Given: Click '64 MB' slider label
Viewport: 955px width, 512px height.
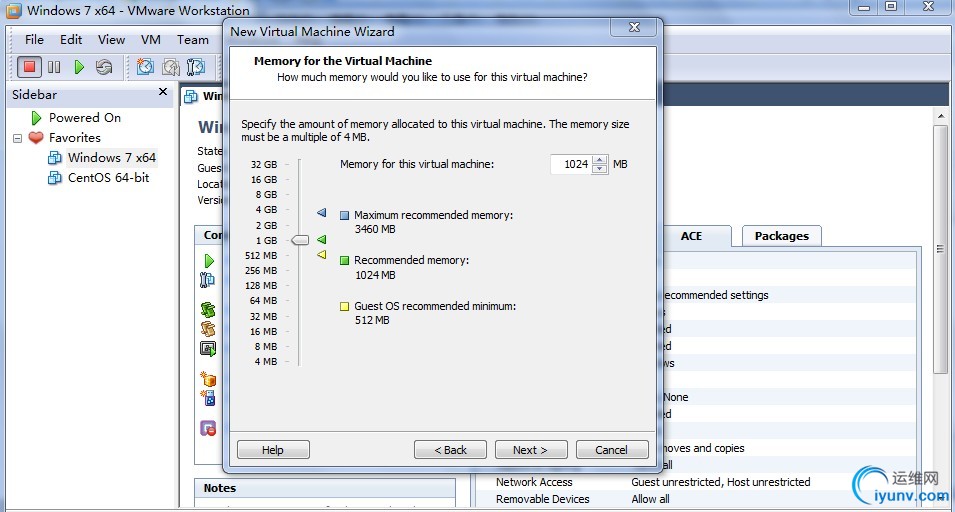Looking at the screenshot, I should tap(263, 301).
